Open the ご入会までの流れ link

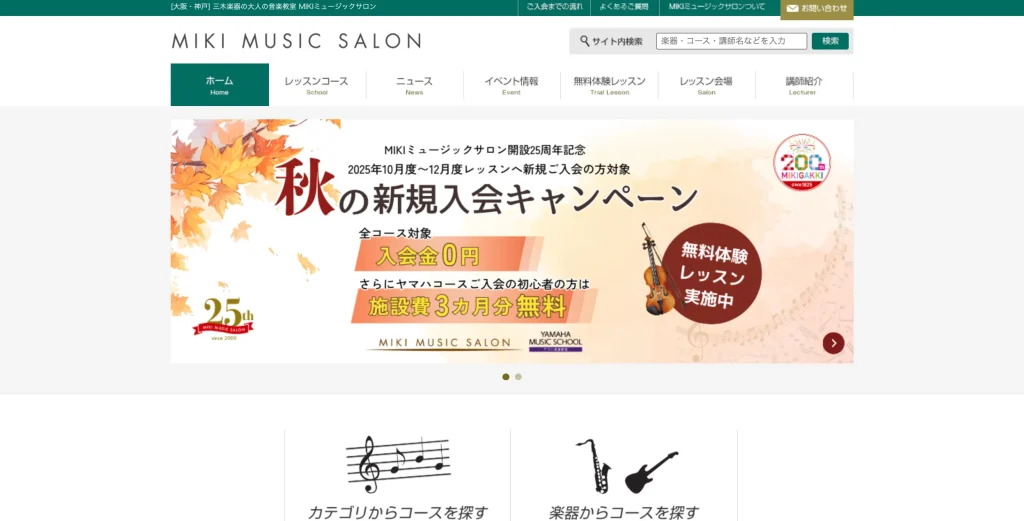pyautogui.click(x=554, y=7)
